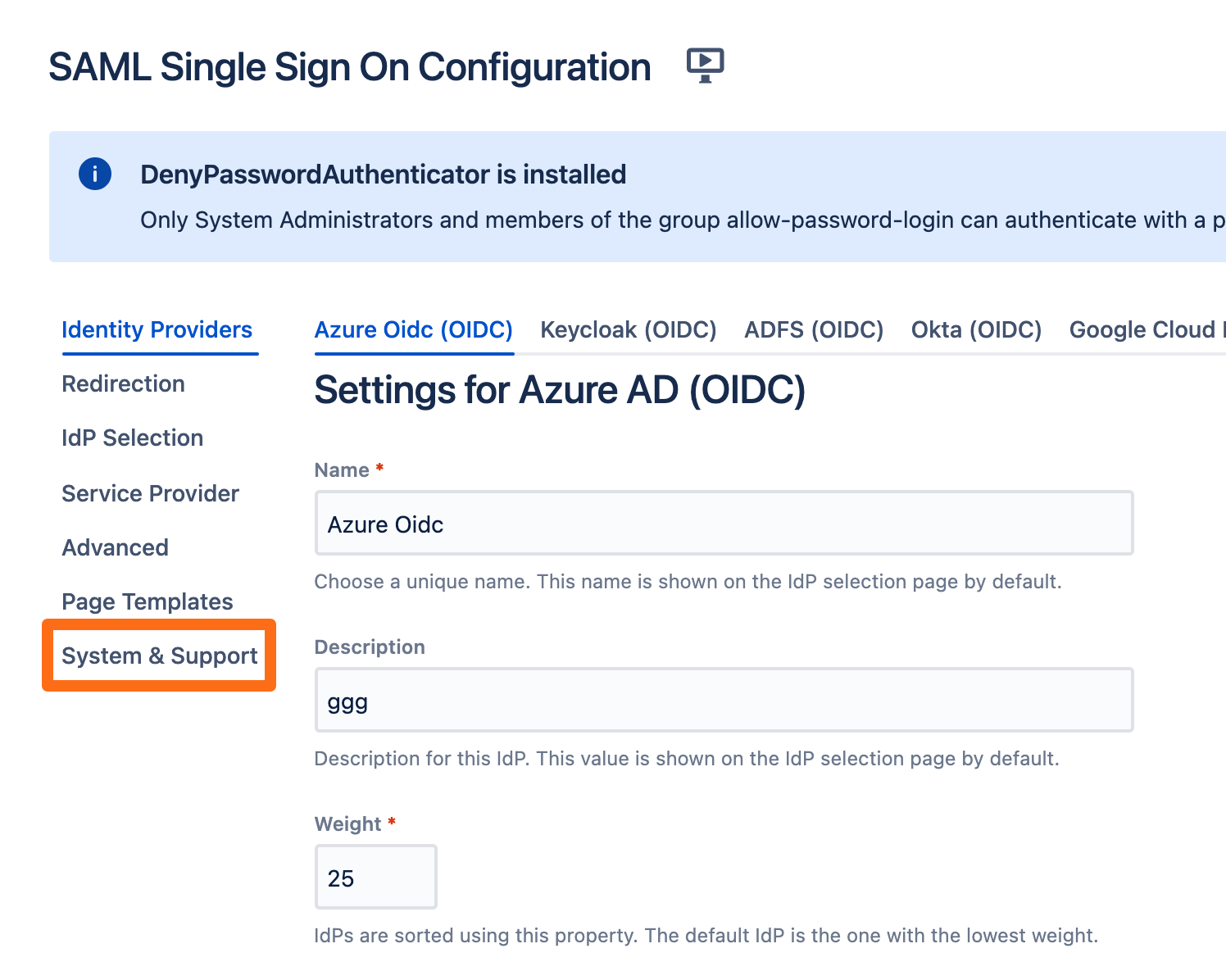The height and width of the screenshot is (980, 1226).
Task: Open IdP Selection in sidebar
Action: pos(132,438)
